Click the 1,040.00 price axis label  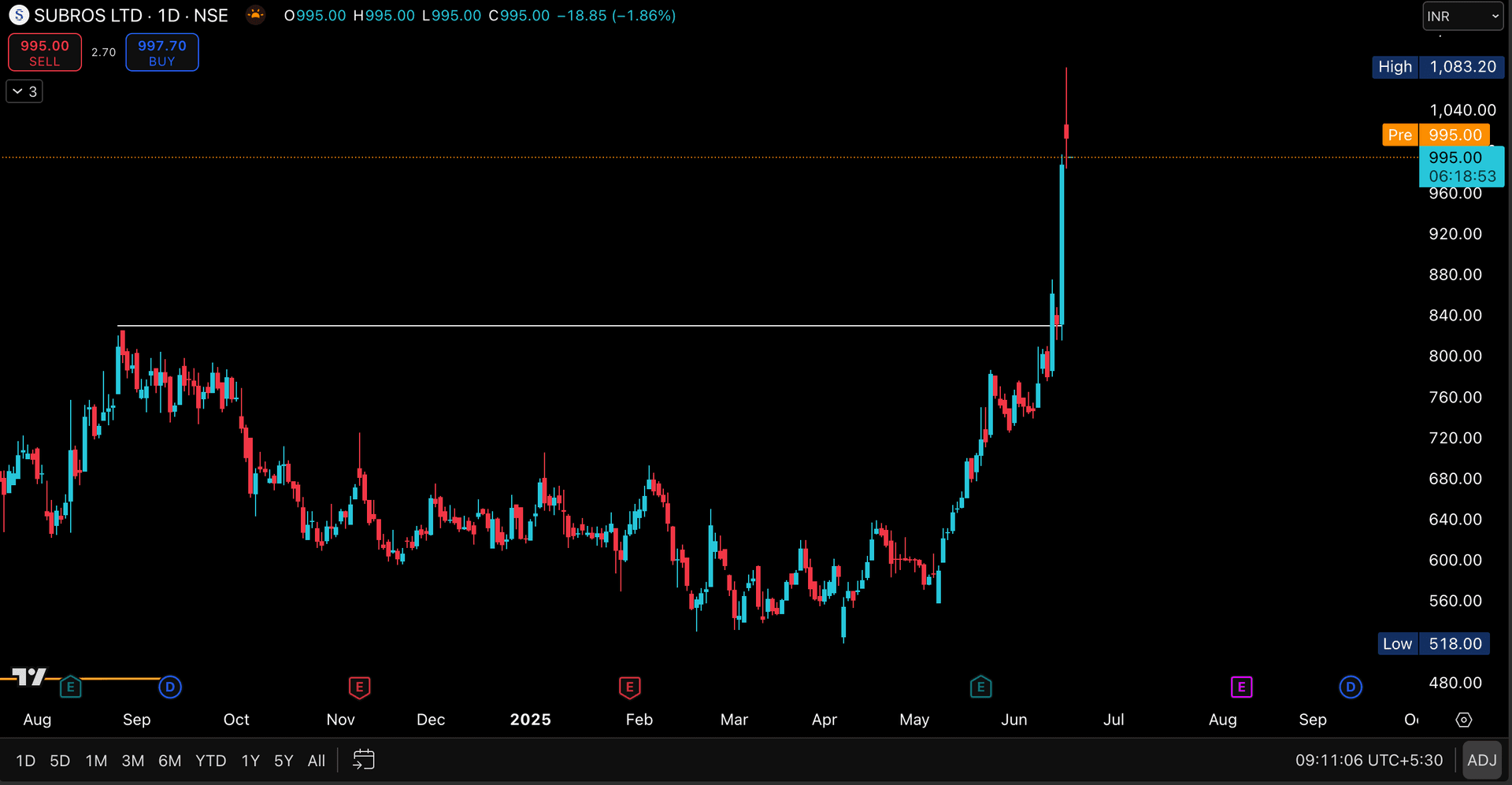[1462, 110]
